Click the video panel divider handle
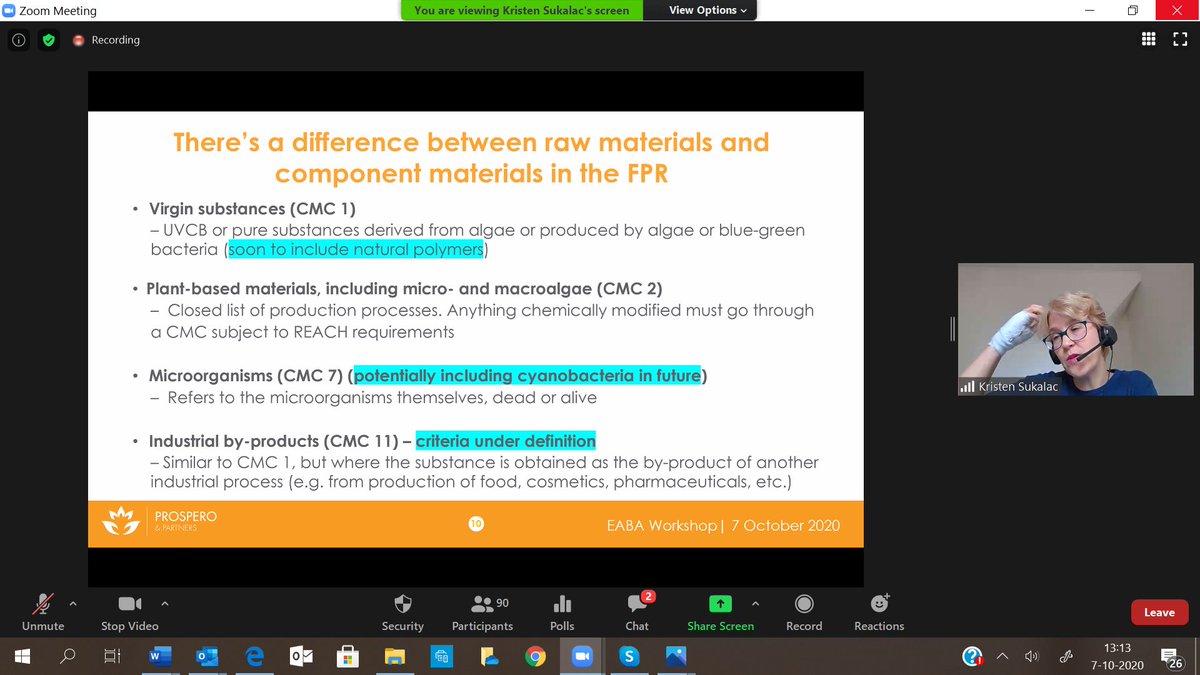1200x675 pixels. coord(952,329)
